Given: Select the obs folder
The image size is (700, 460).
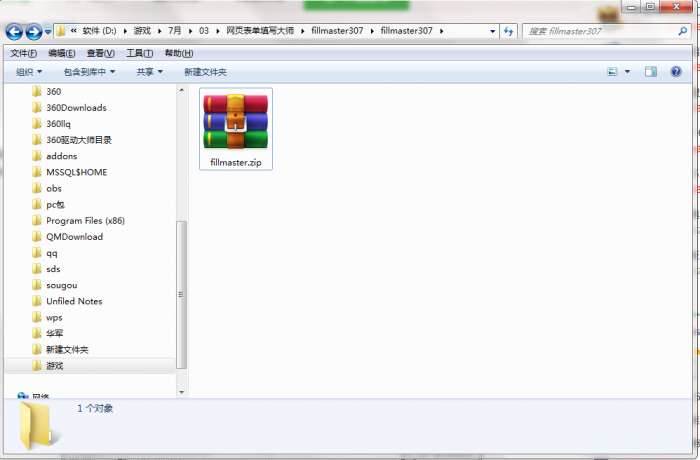Looking at the screenshot, I should pyautogui.click(x=54, y=188).
